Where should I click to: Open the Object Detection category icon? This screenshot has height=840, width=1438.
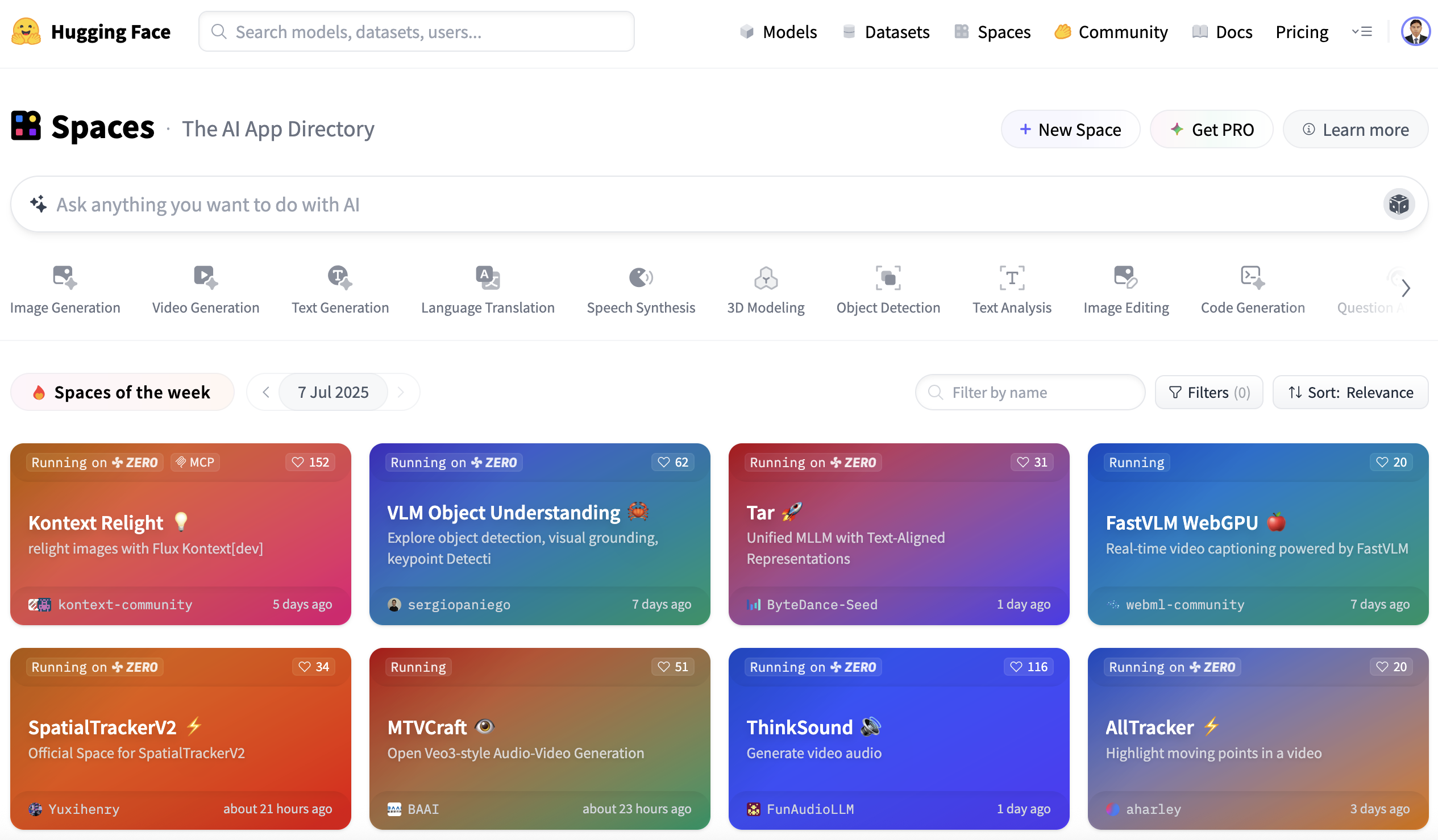click(x=888, y=277)
